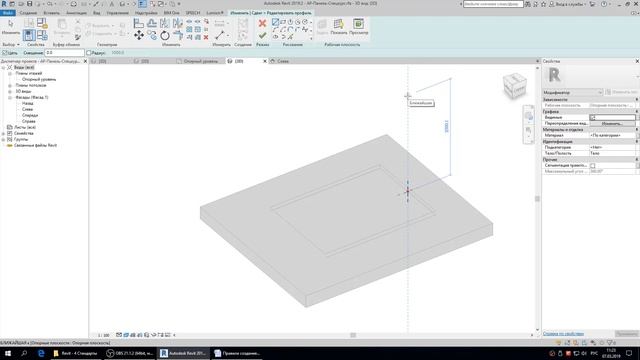Click the Save icon in quick access toolbar
Screen dimensions: 640x360
pos(29,4)
